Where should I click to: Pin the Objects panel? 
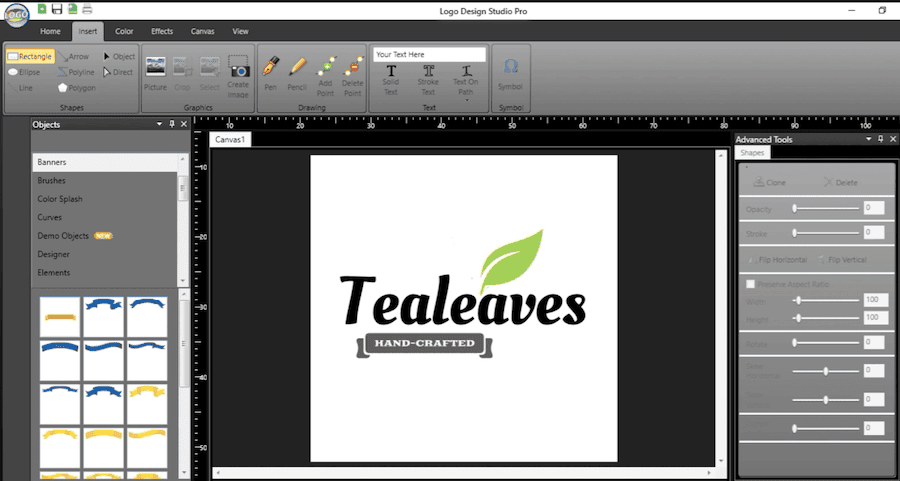coord(171,125)
